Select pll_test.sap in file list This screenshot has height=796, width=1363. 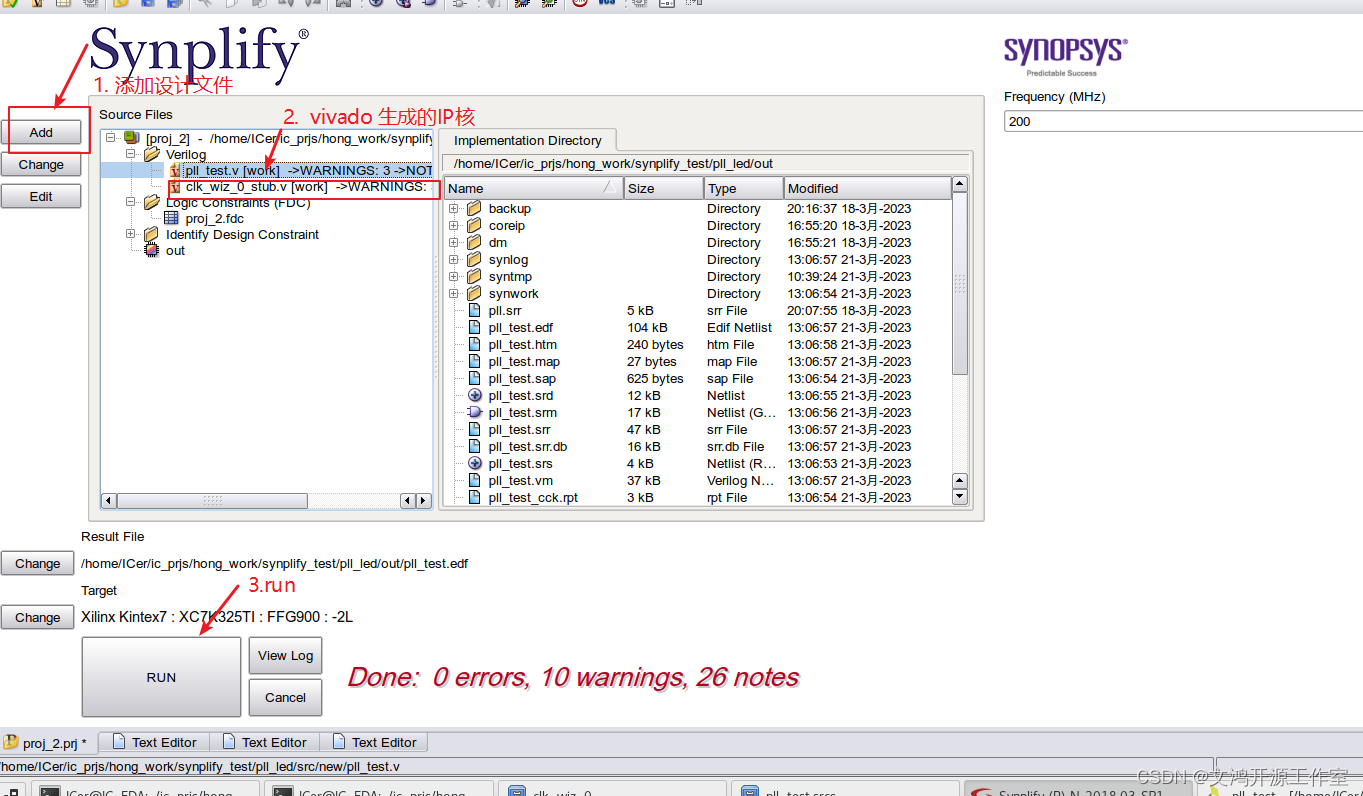[522, 379]
